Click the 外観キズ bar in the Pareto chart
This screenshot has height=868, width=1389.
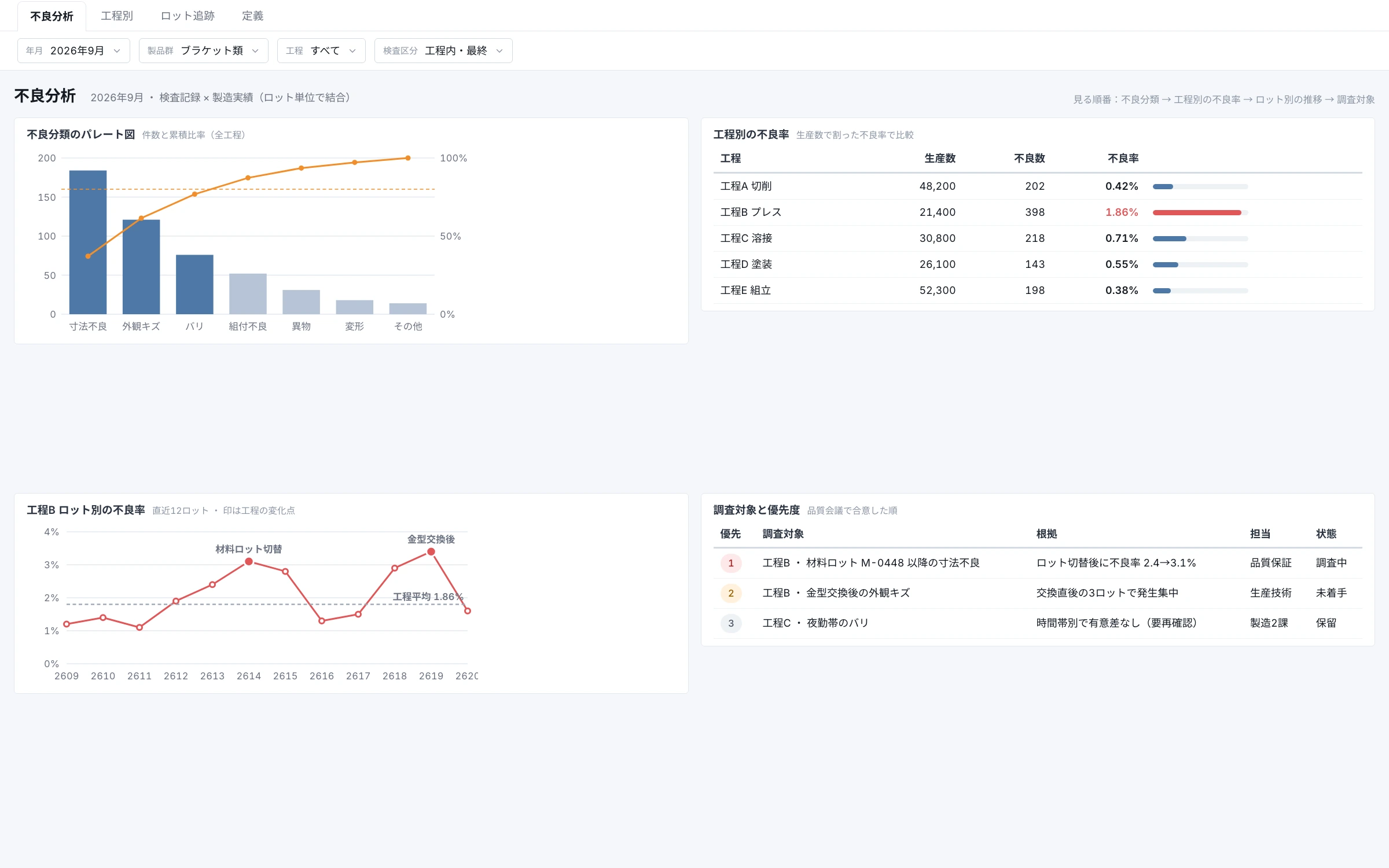141,267
